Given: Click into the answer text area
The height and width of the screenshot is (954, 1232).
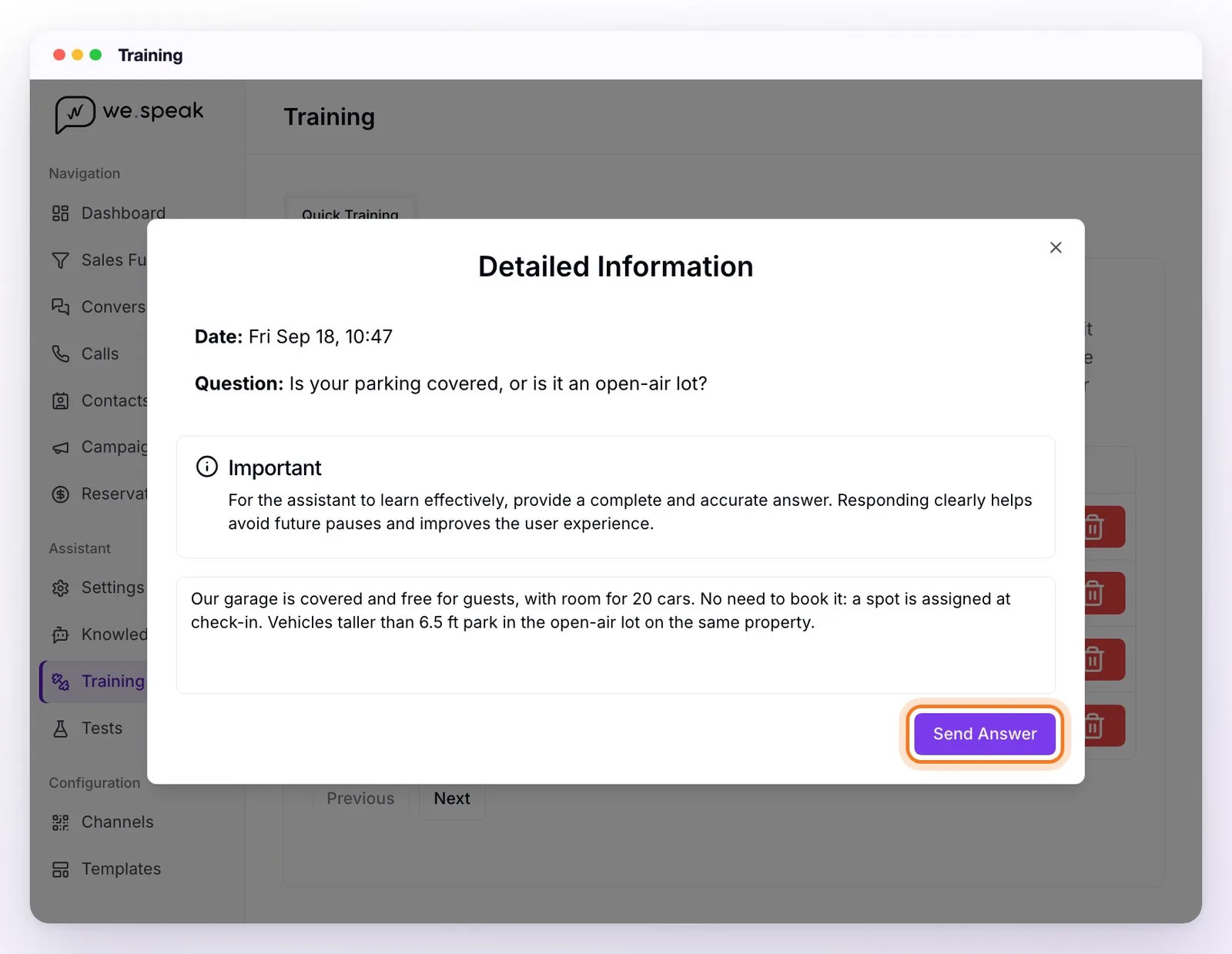Looking at the screenshot, I should click(615, 635).
